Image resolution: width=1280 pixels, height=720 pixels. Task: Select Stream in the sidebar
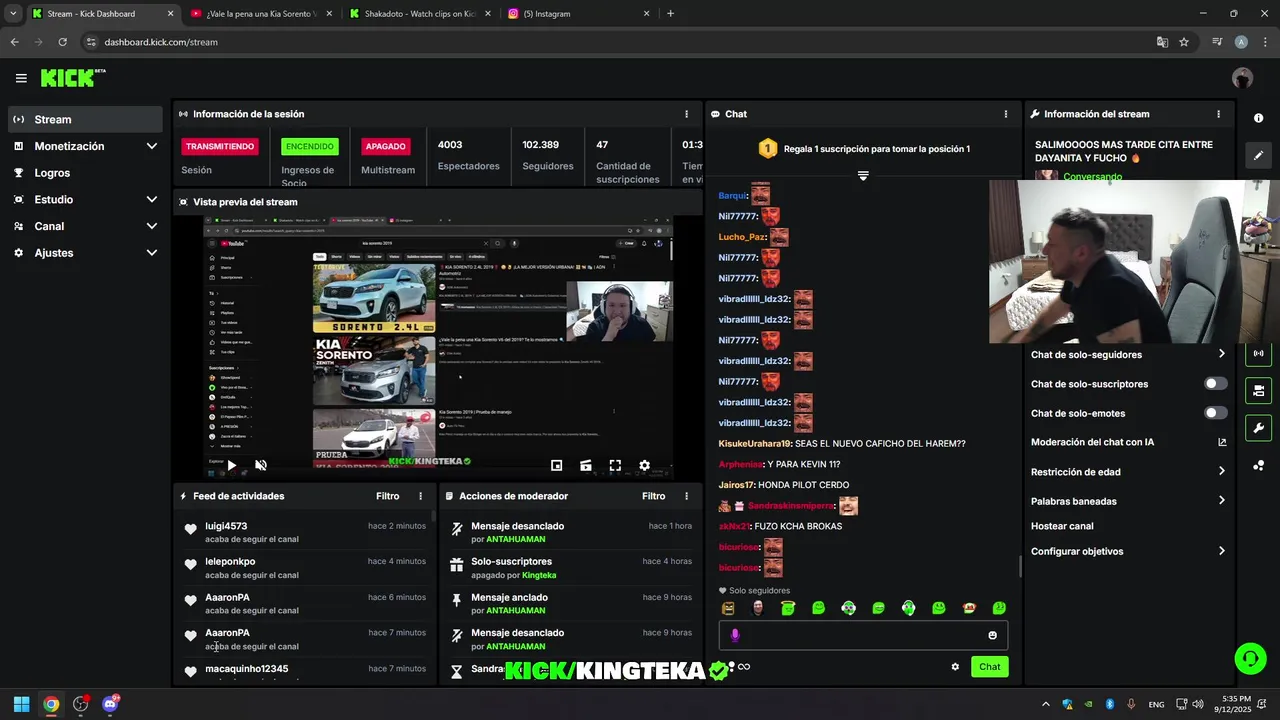[x=85, y=119]
